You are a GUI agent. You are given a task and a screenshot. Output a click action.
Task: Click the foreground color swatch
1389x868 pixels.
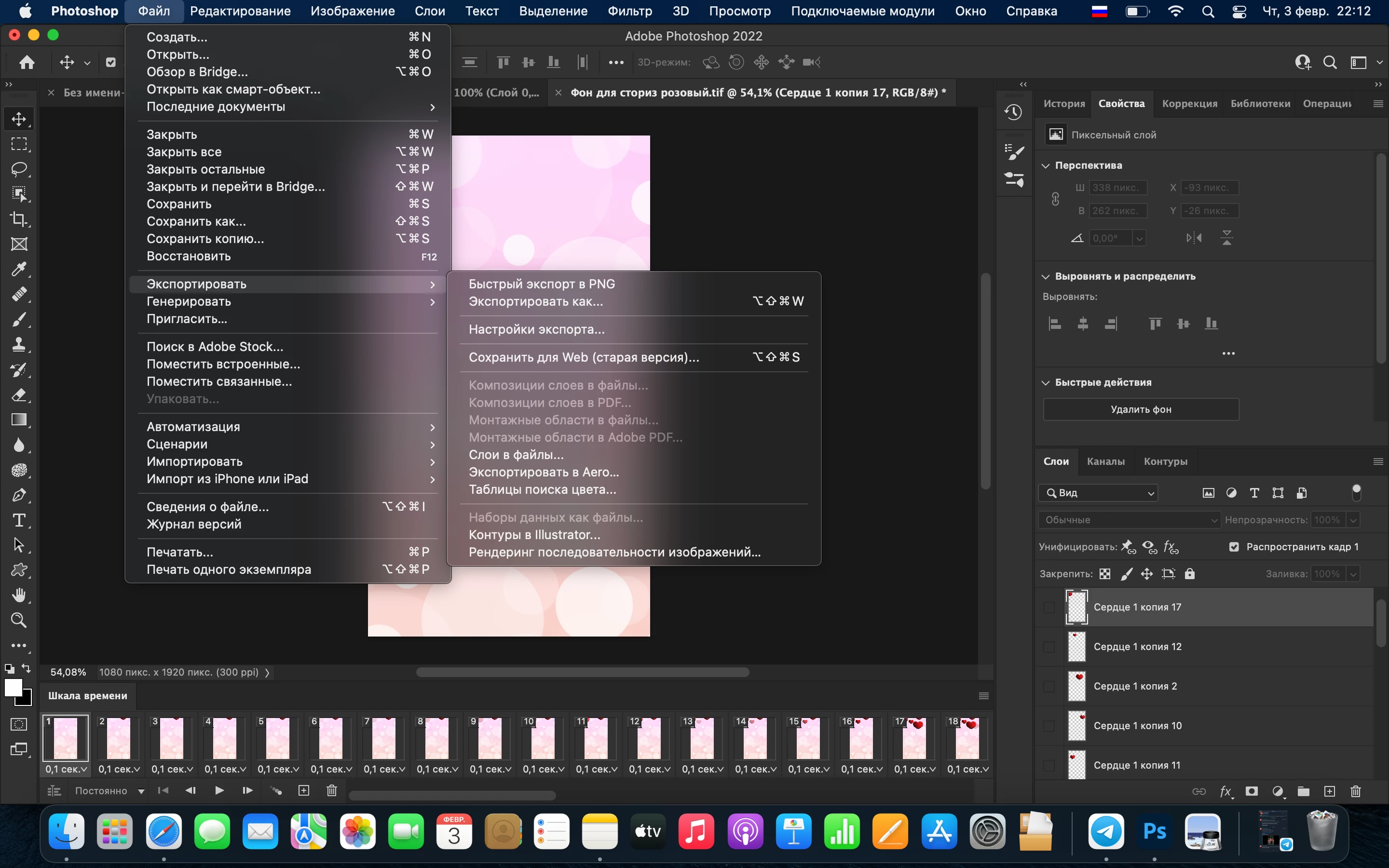tap(13, 687)
